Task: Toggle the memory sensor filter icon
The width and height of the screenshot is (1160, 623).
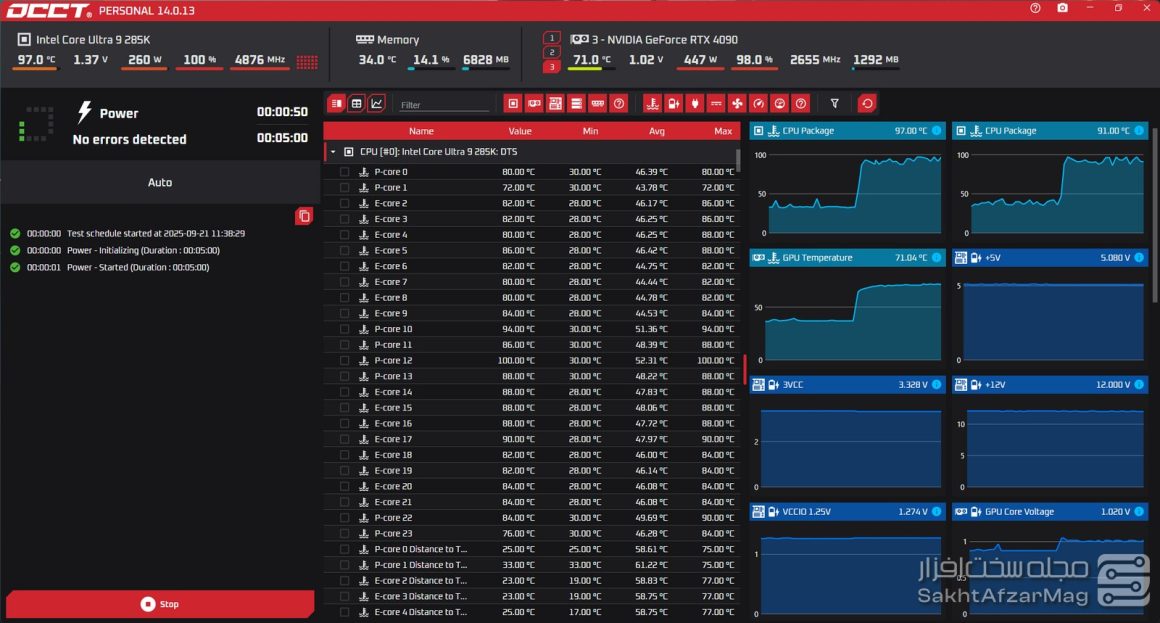Action: 598,104
